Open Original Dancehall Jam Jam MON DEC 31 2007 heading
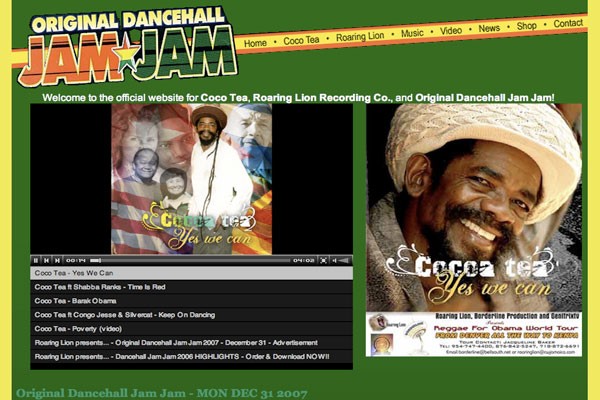The width and height of the screenshot is (600, 400). click(x=161, y=393)
